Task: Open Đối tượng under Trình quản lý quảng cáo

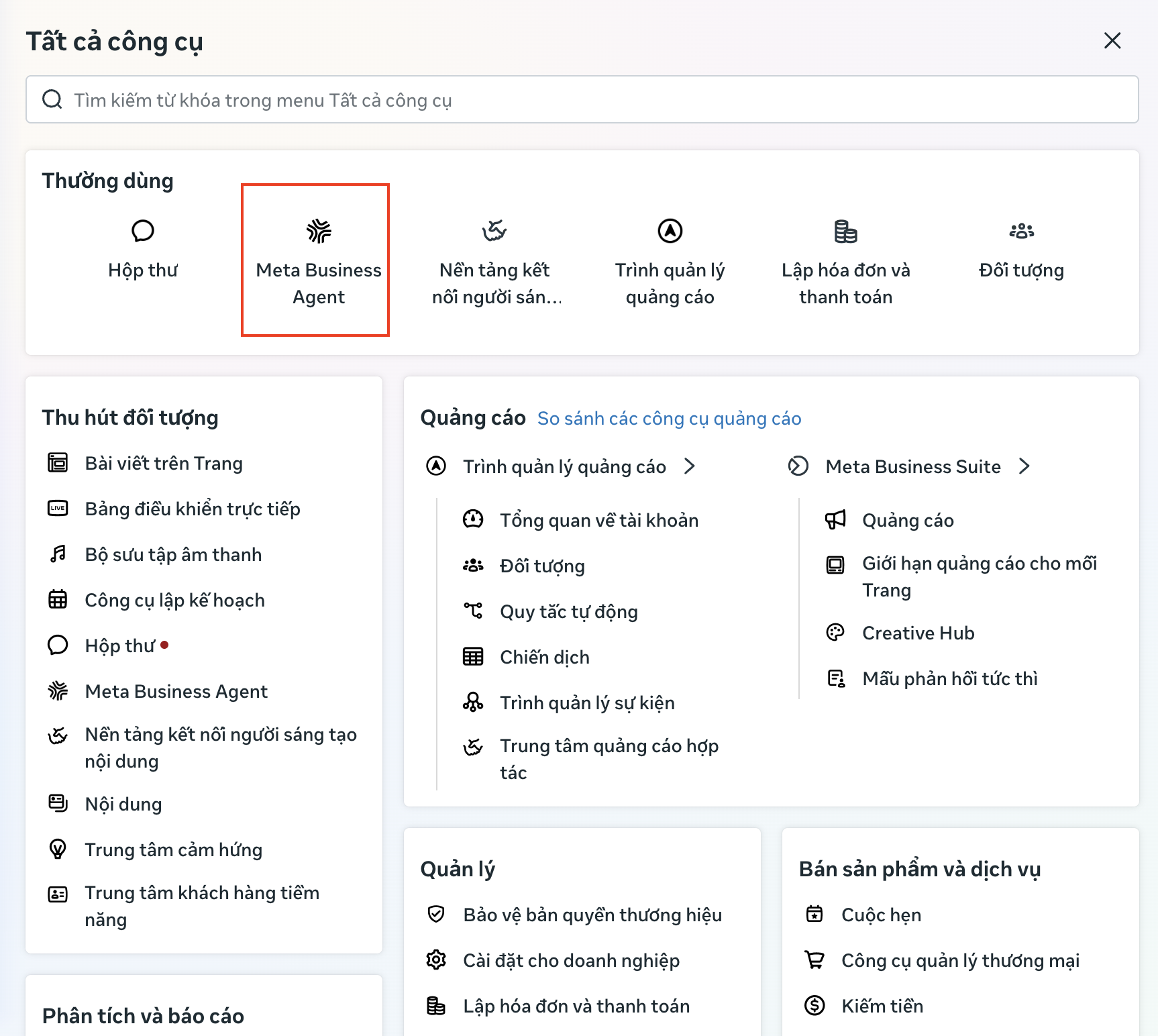Action: click(x=542, y=566)
